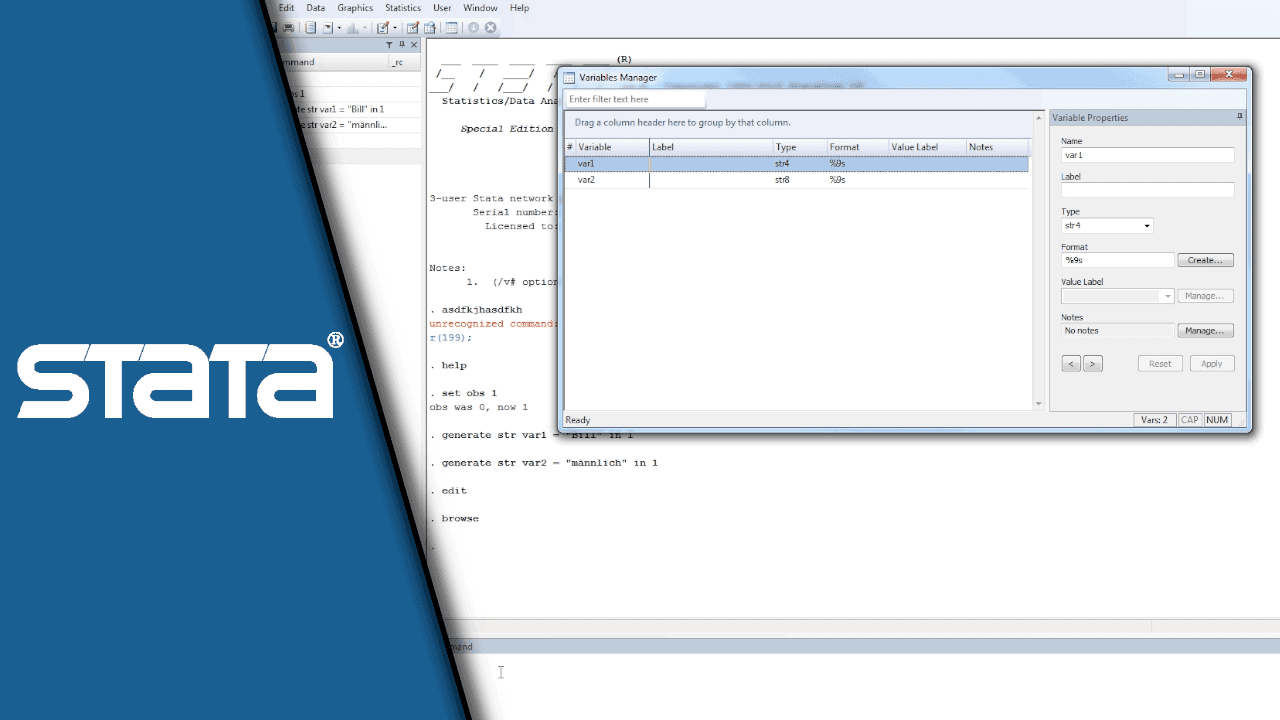The width and height of the screenshot is (1280, 720).
Task: Click the Create... button next to Format
Action: tap(1205, 260)
